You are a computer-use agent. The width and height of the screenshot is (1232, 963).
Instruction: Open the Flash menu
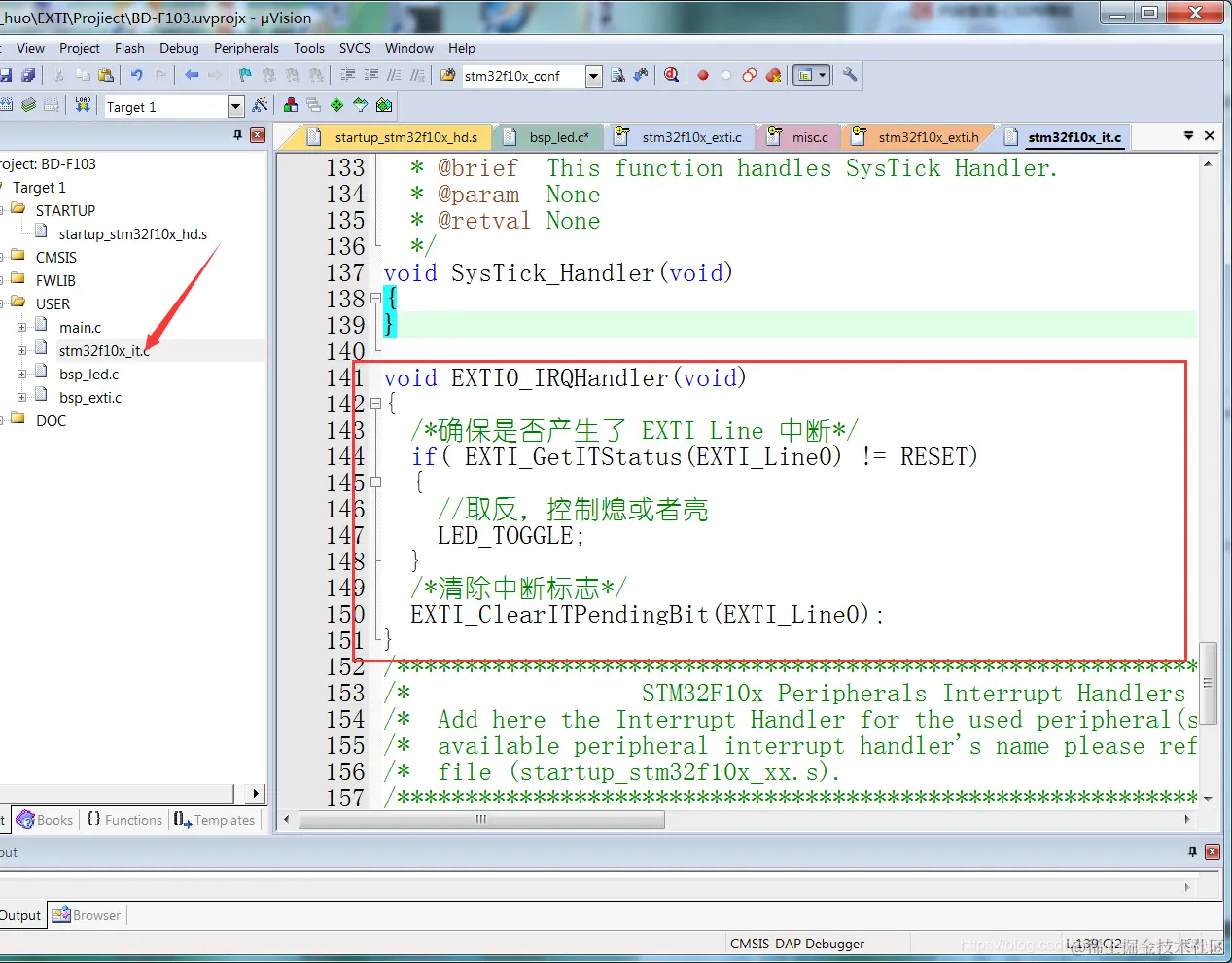pyautogui.click(x=129, y=48)
